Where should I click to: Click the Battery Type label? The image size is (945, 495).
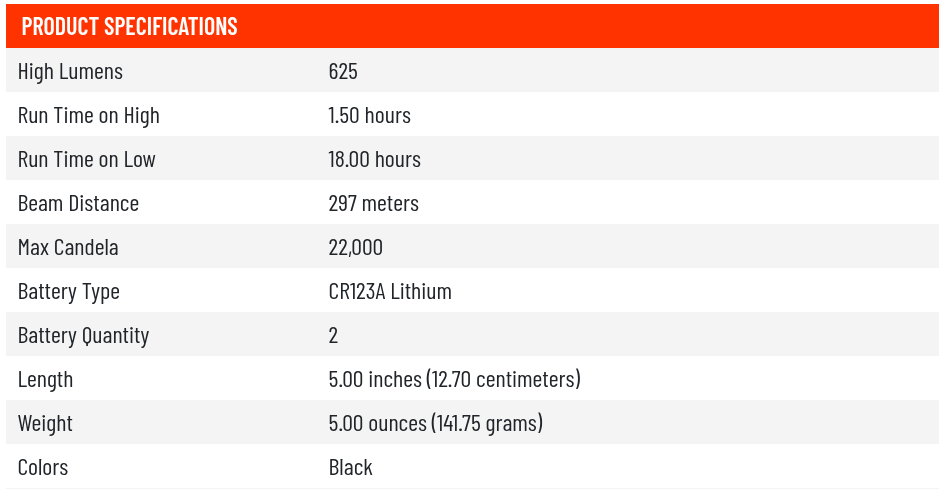69,292
